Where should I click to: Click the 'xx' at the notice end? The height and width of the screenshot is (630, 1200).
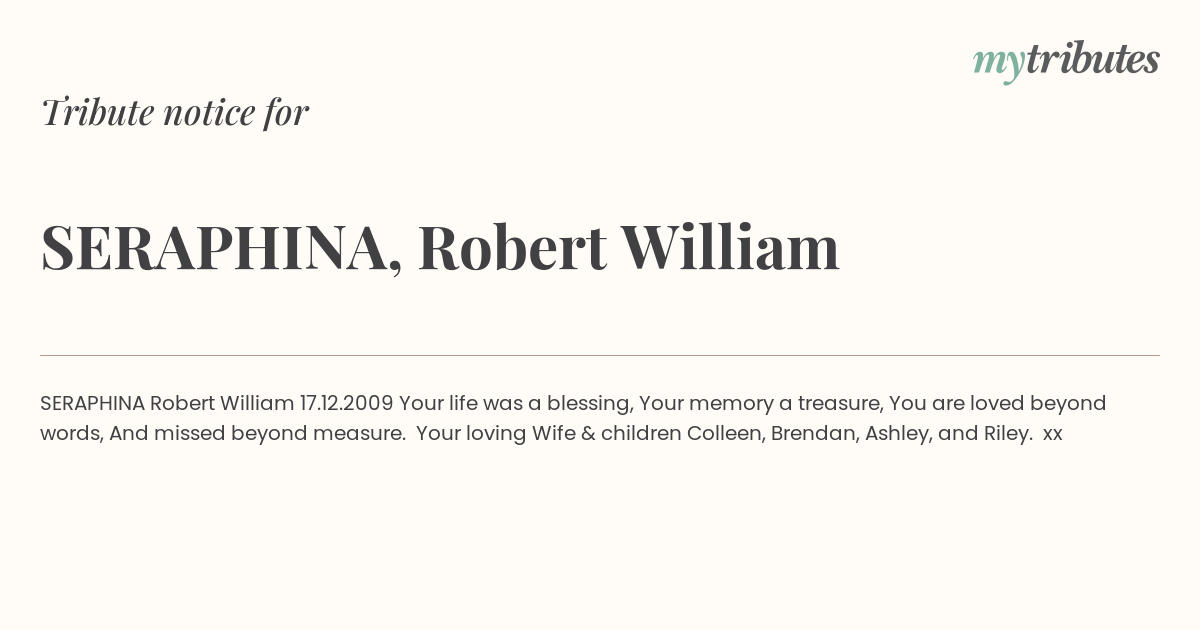coord(1053,435)
